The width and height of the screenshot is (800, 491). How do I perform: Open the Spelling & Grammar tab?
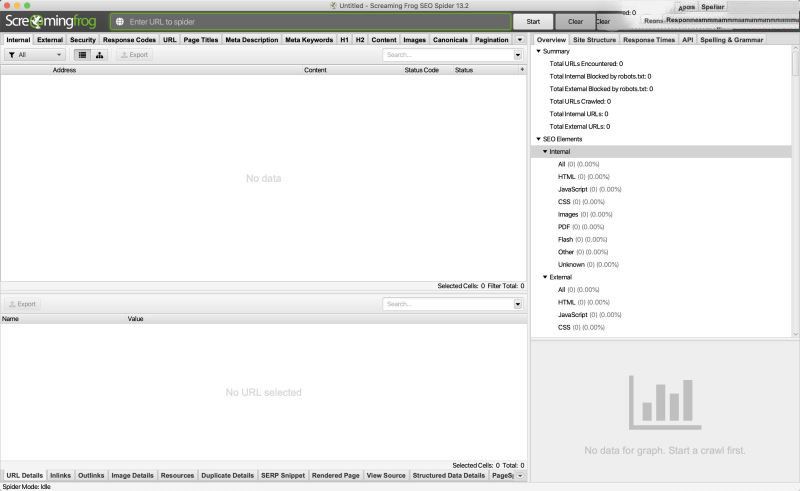(731, 40)
